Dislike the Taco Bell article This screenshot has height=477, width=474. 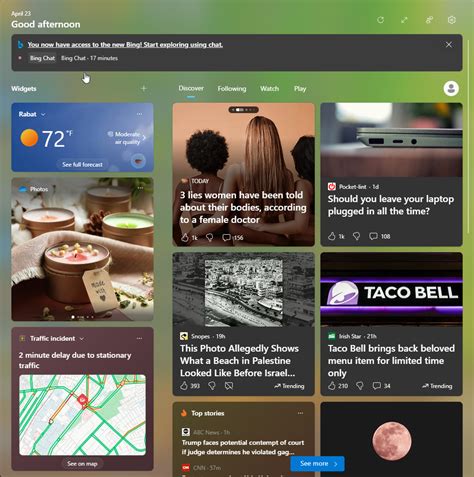tap(359, 386)
